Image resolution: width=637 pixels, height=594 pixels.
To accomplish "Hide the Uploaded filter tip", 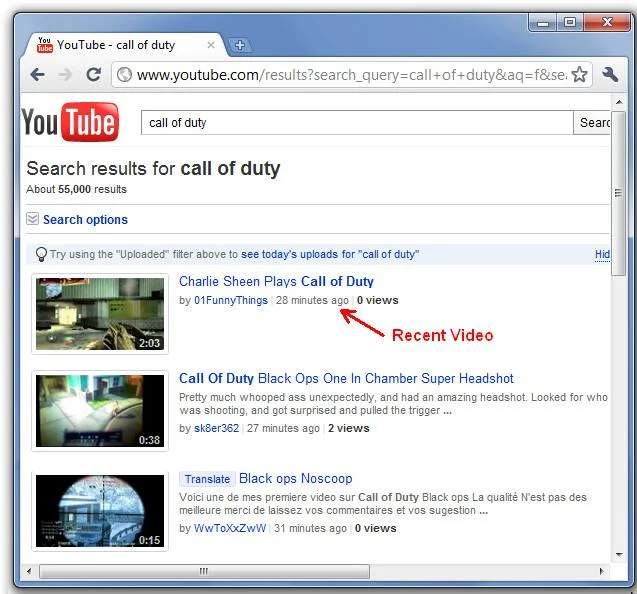I will pos(602,254).
